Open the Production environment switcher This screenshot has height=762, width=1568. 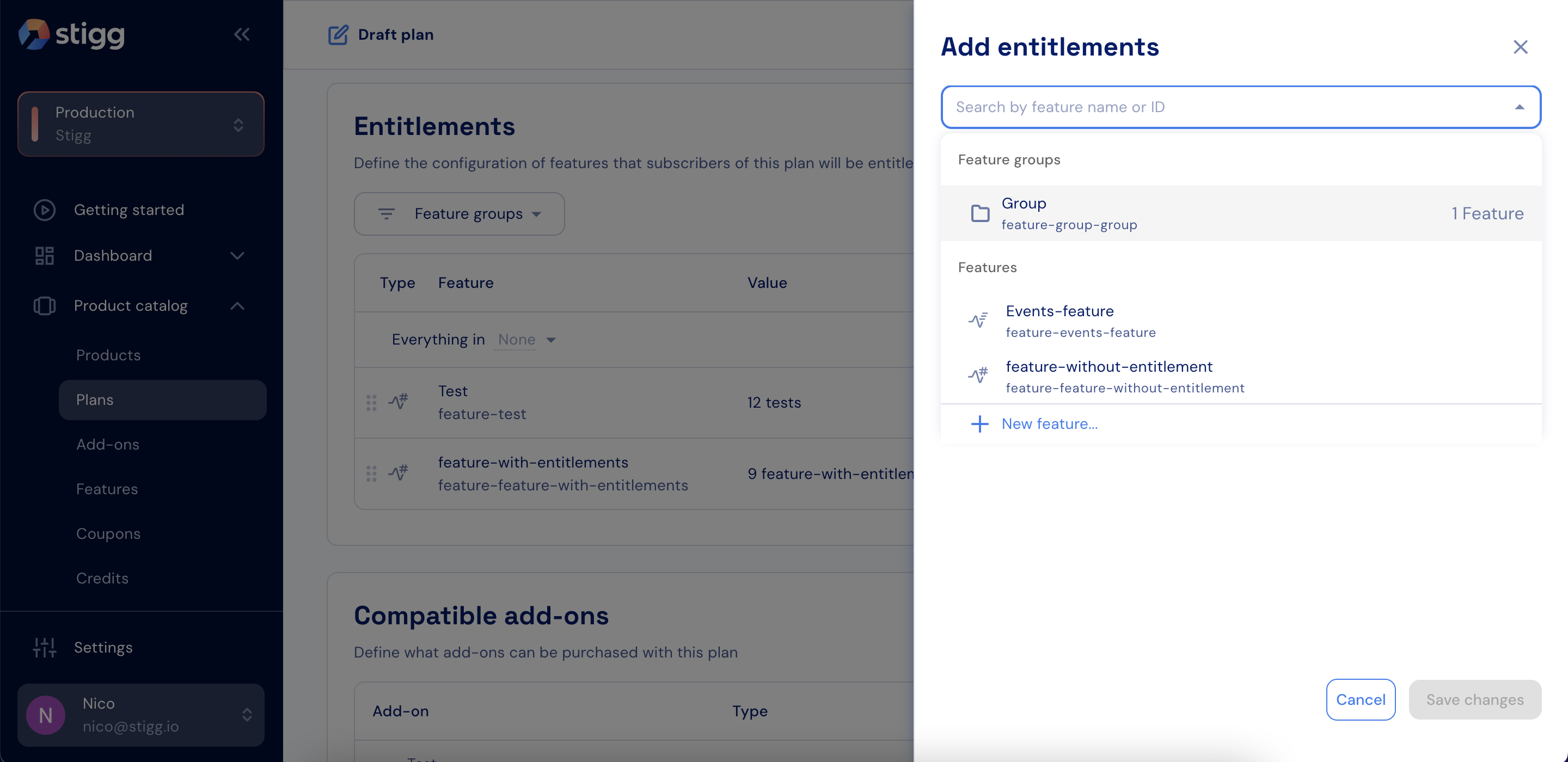[140, 124]
